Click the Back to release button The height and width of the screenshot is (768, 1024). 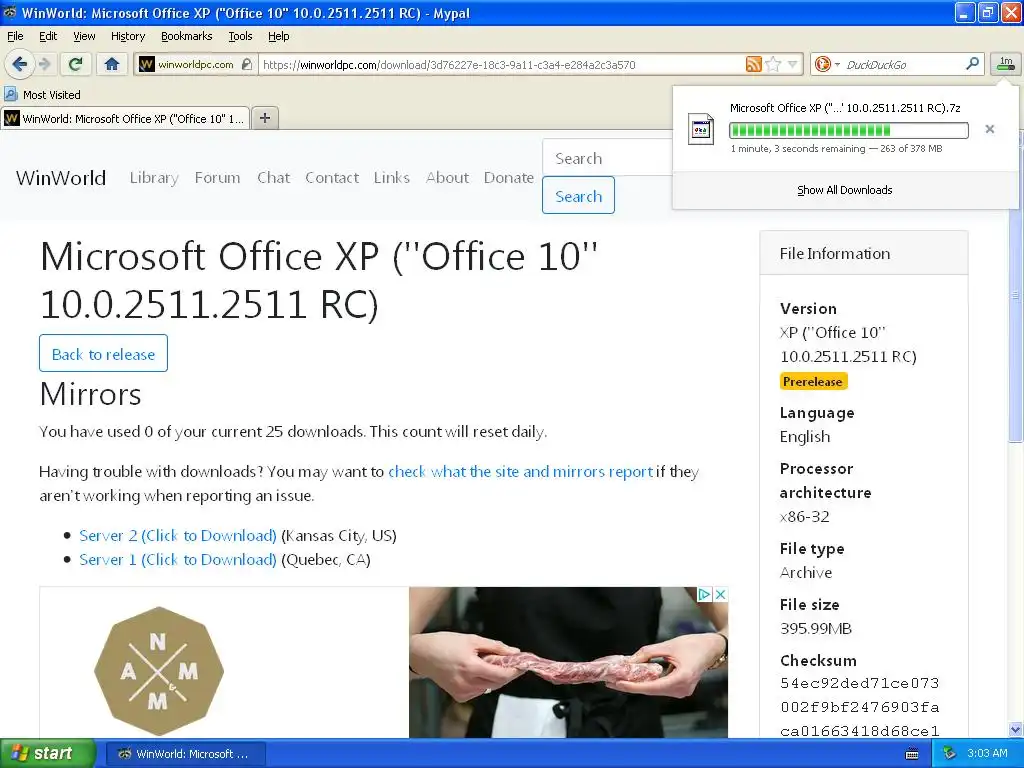click(x=103, y=353)
